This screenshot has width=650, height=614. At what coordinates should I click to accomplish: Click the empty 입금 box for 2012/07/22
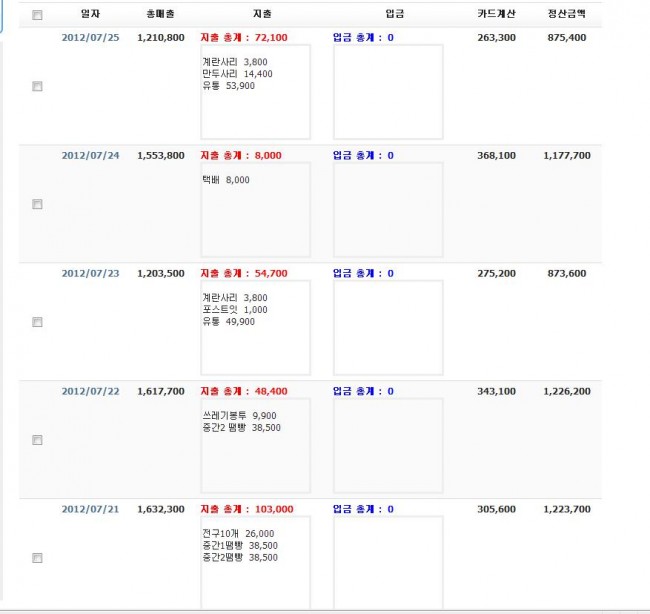tap(388, 446)
